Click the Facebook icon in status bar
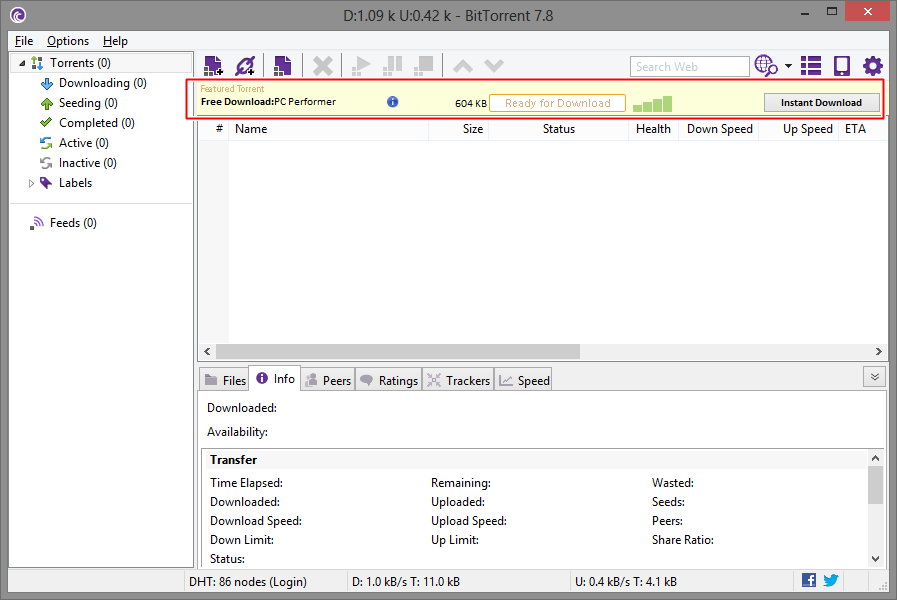 point(809,580)
